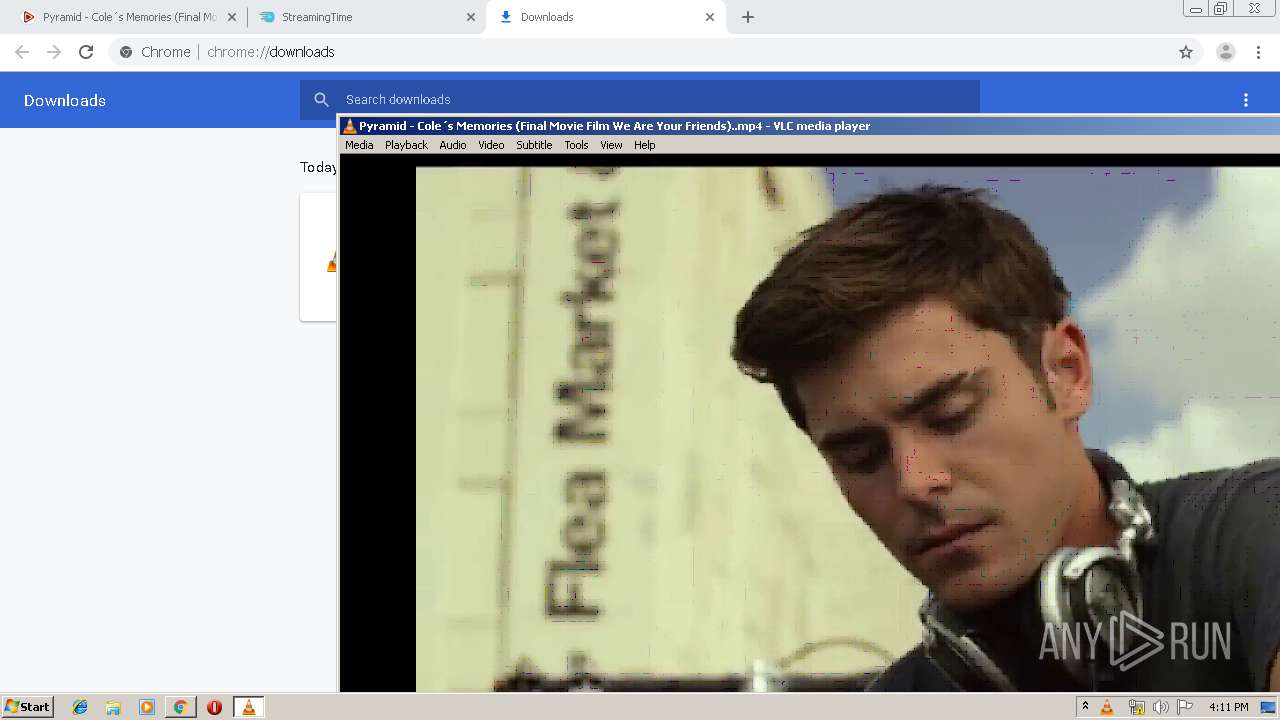
Task: Click the Chrome site info icon
Action: point(126,52)
